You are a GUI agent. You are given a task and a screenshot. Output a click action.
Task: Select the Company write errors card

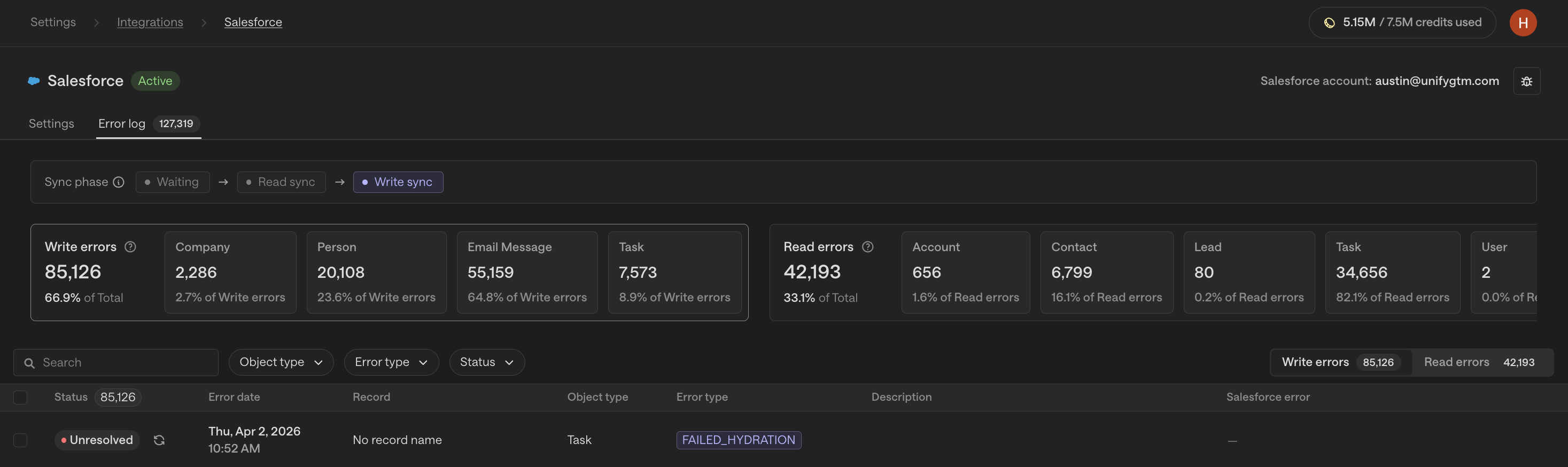pos(230,272)
